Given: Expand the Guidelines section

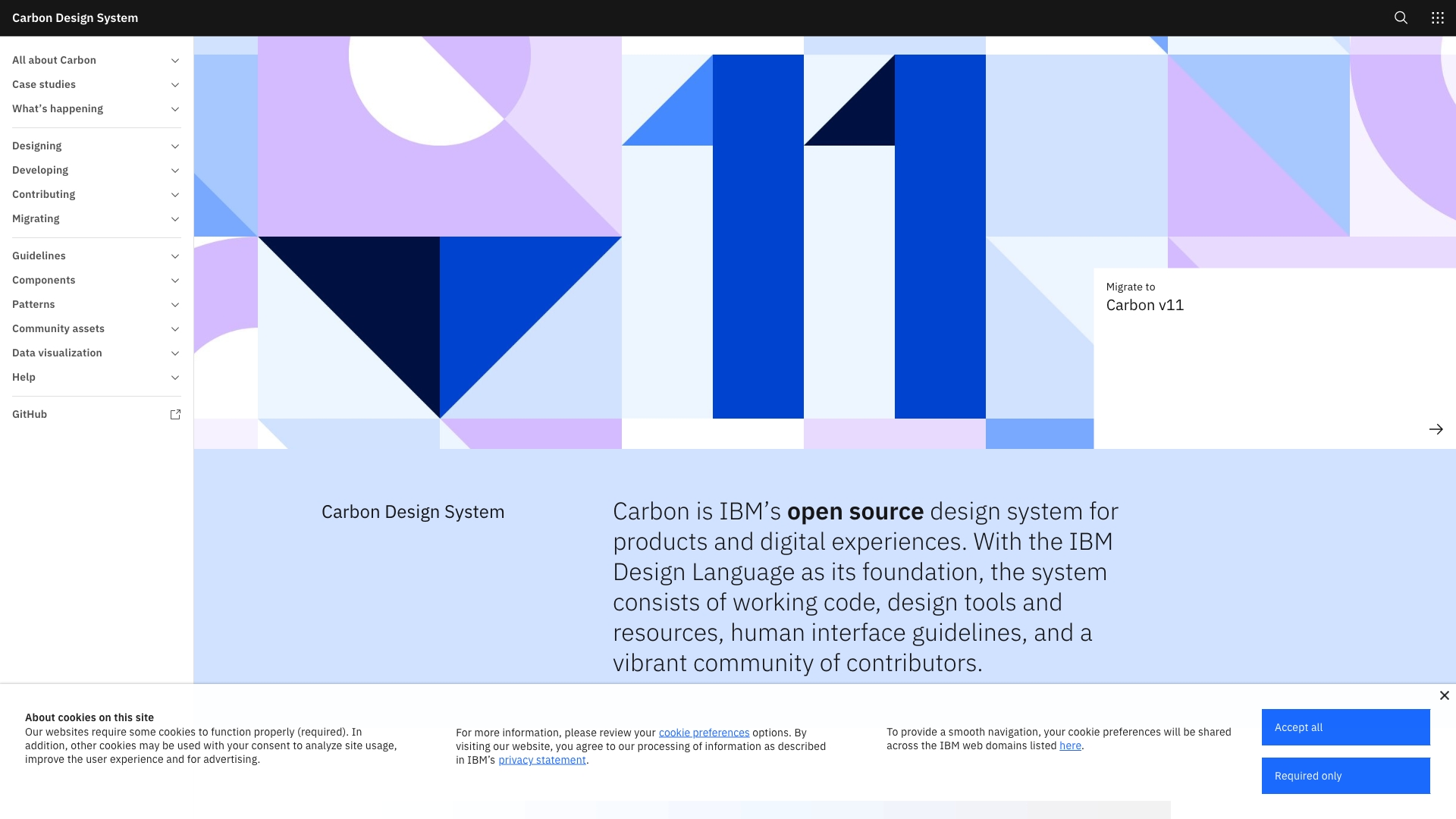Looking at the screenshot, I should [175, 256].
